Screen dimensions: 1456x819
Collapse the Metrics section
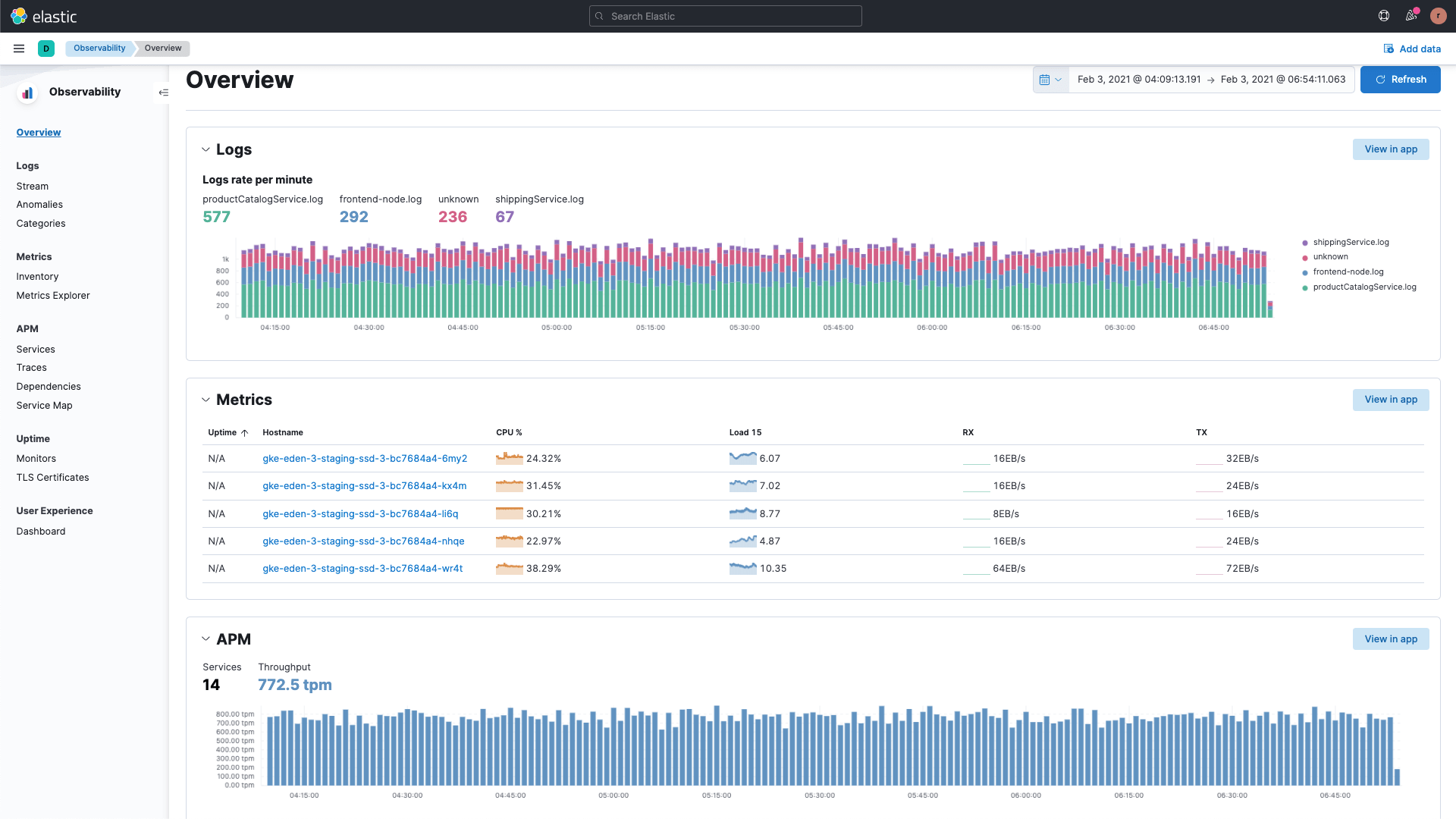206,400
